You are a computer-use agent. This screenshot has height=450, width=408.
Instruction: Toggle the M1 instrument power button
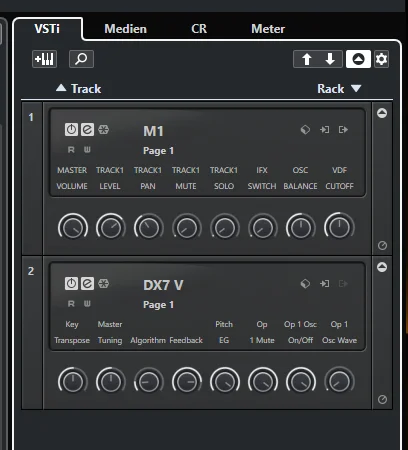pos(71,129)
